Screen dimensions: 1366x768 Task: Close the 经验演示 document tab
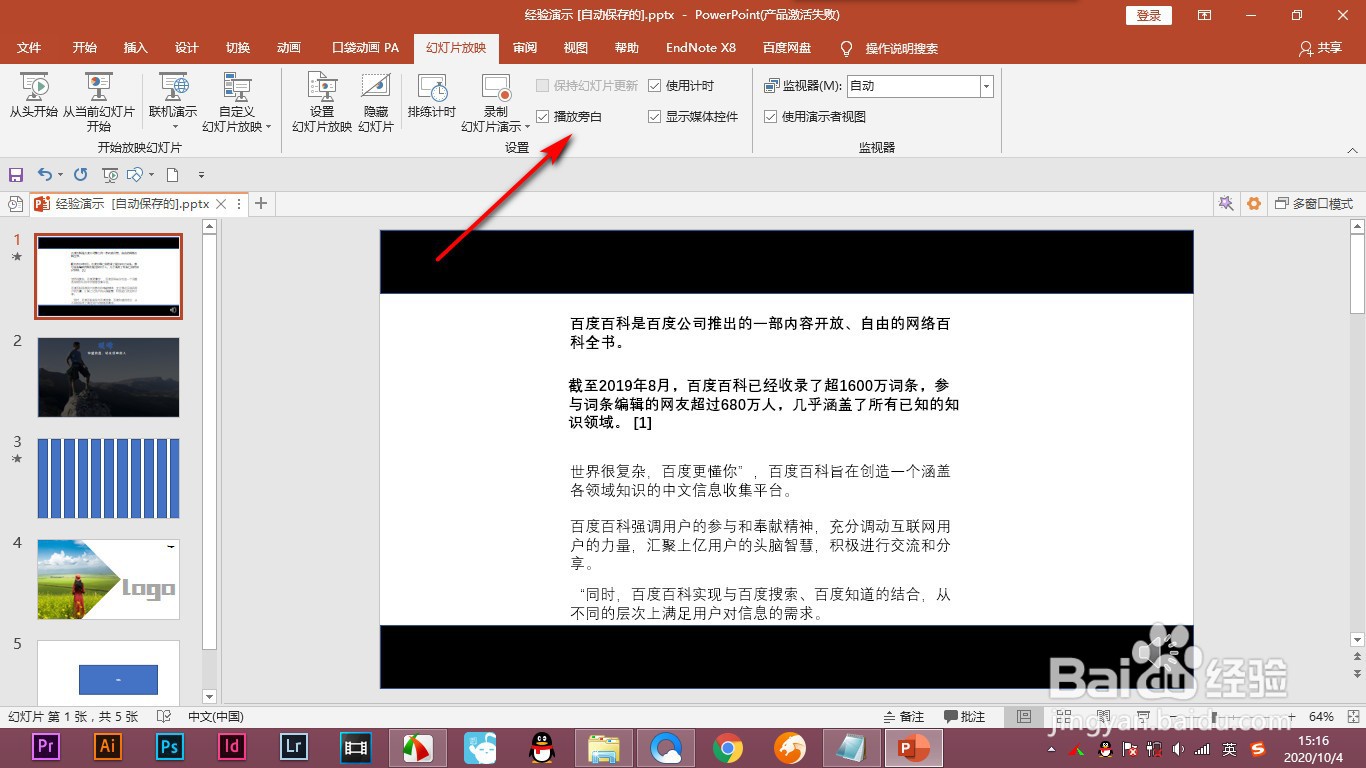222,204
